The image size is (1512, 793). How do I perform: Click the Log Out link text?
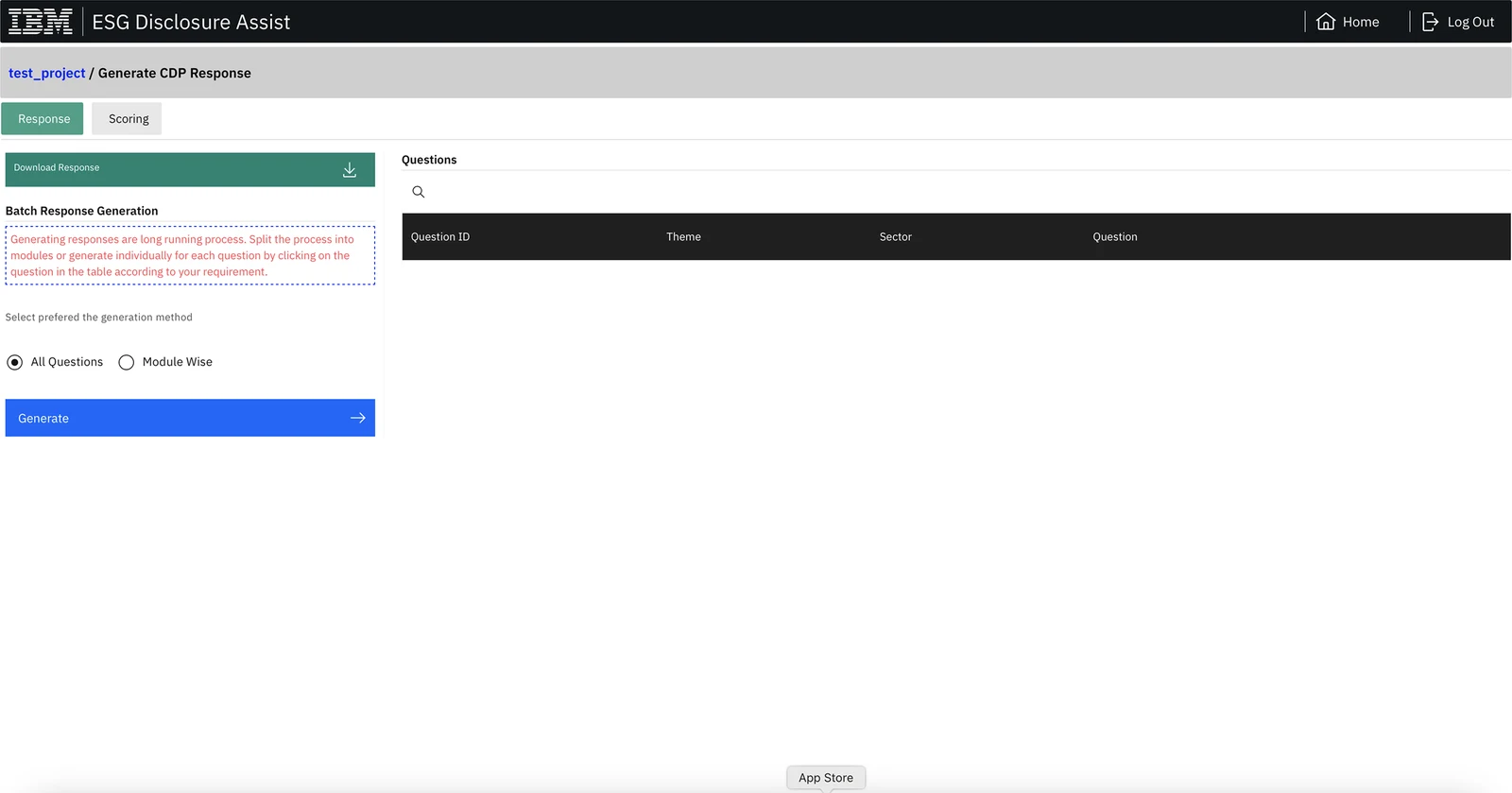[x=1470, y=22]
